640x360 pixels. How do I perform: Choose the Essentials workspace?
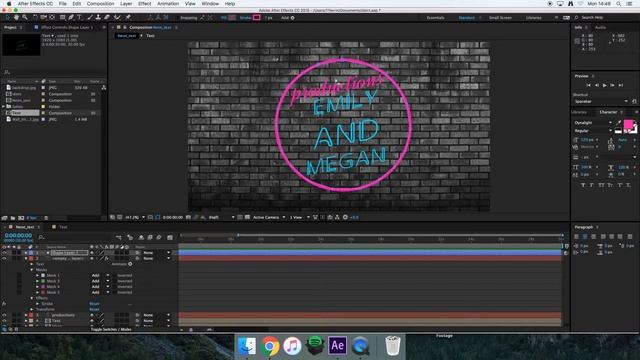coord(436,18)
